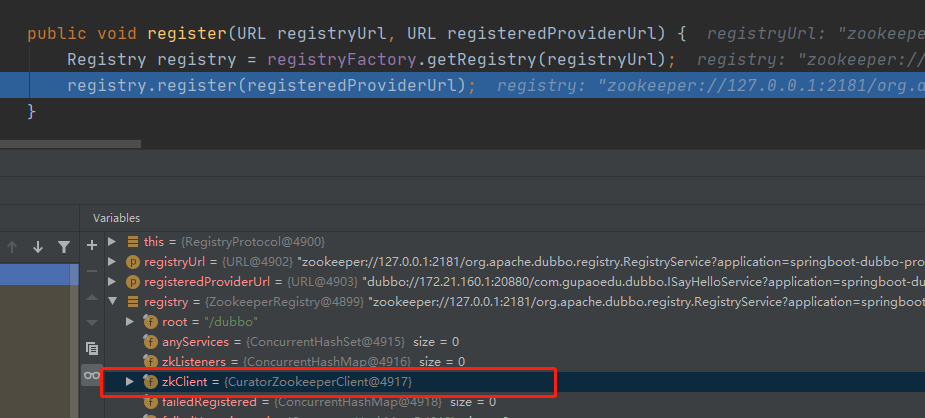Select the zkClient = {CuratorZookeeperClient@4917} row
This screenshot has width=925, height=418.
click(x=514, y=382)
